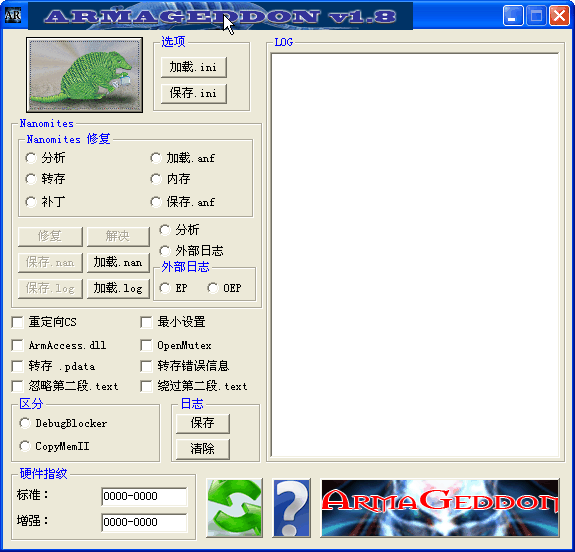The width and height of the screenshot is (575, 552).
Task: Click the 加载.ini button
Action: 194,67
